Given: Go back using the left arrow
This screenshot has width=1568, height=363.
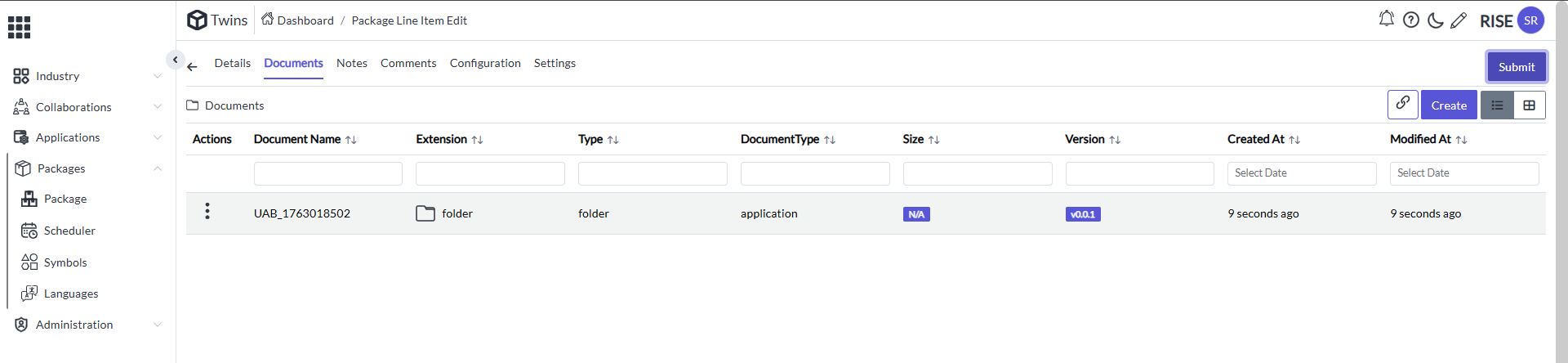Looking at the screenshot, I should pos(192,67).
